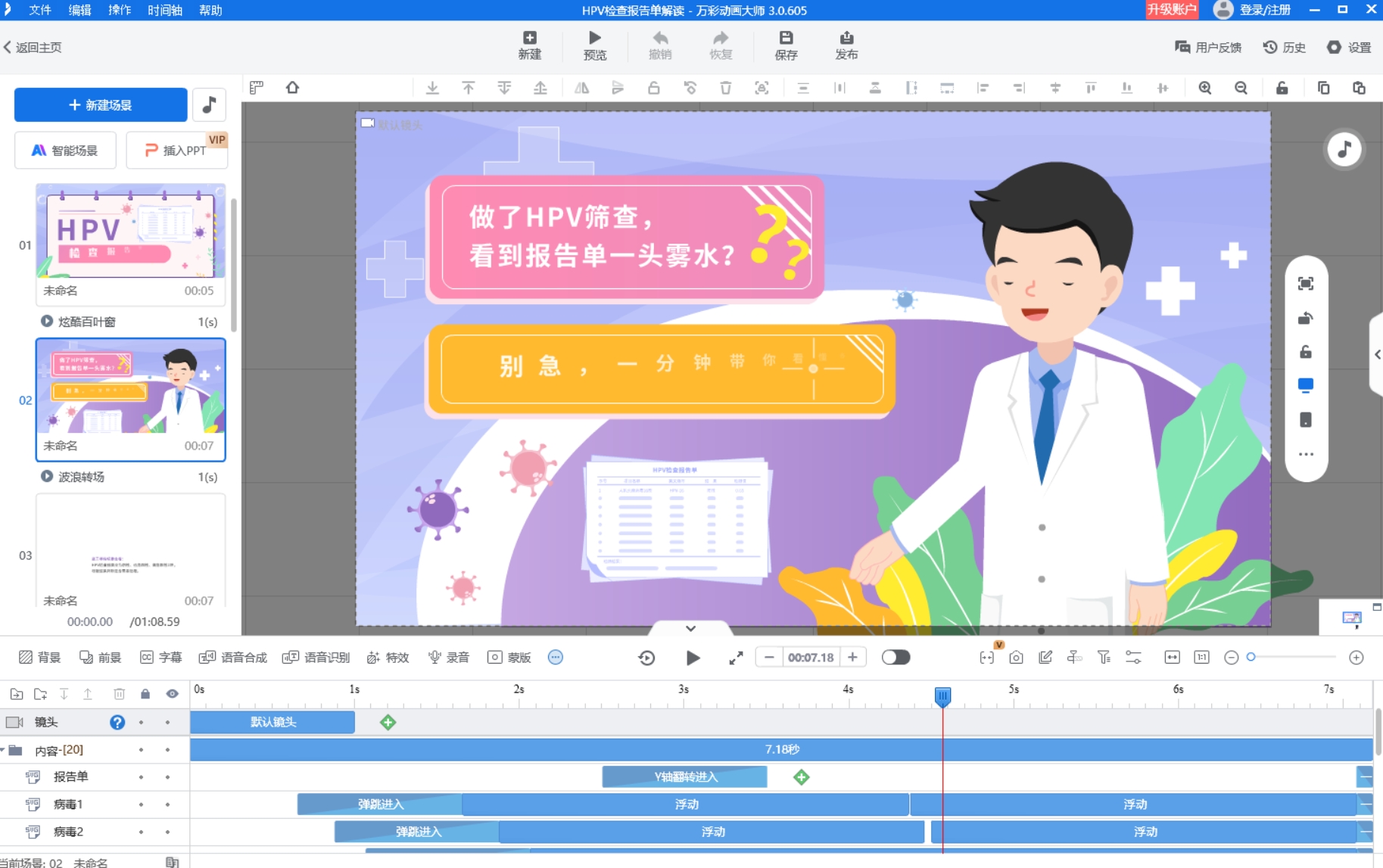Open 编辑 menu
Viewport: 1383px width, 868px height.
tap(79, 10)
